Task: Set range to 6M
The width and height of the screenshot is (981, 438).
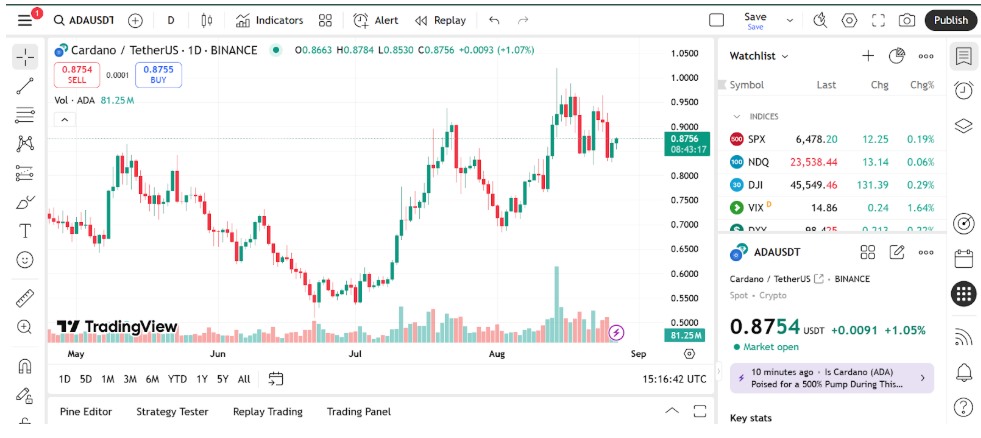Action: pyautogui.click(x=152, y=379)
